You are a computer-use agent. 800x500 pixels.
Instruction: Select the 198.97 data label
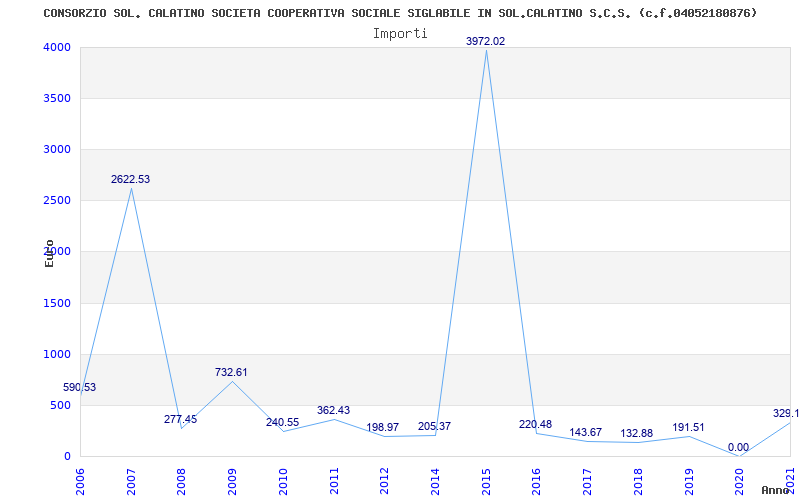383,427
